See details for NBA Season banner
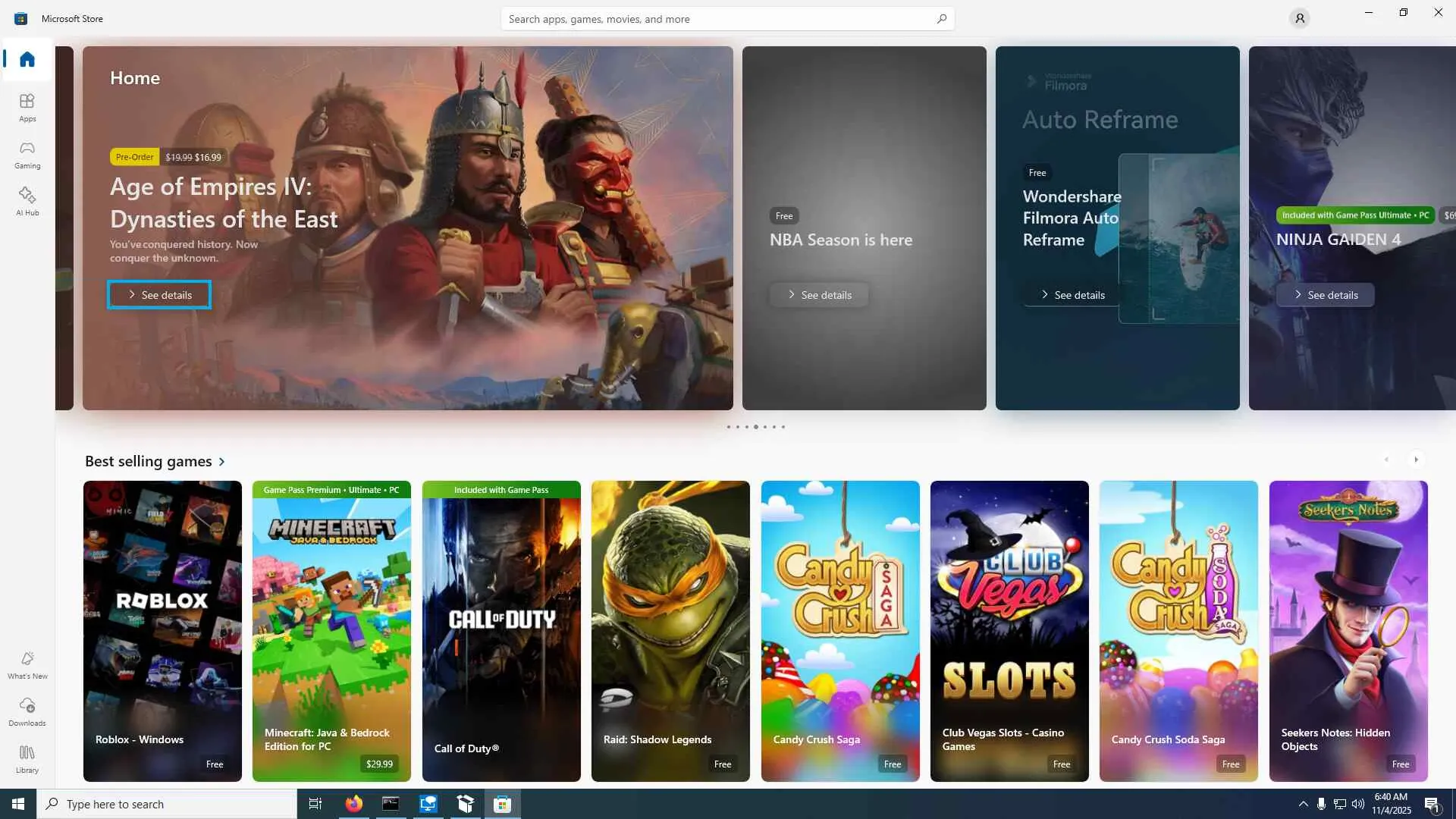 tap(819, 295)
